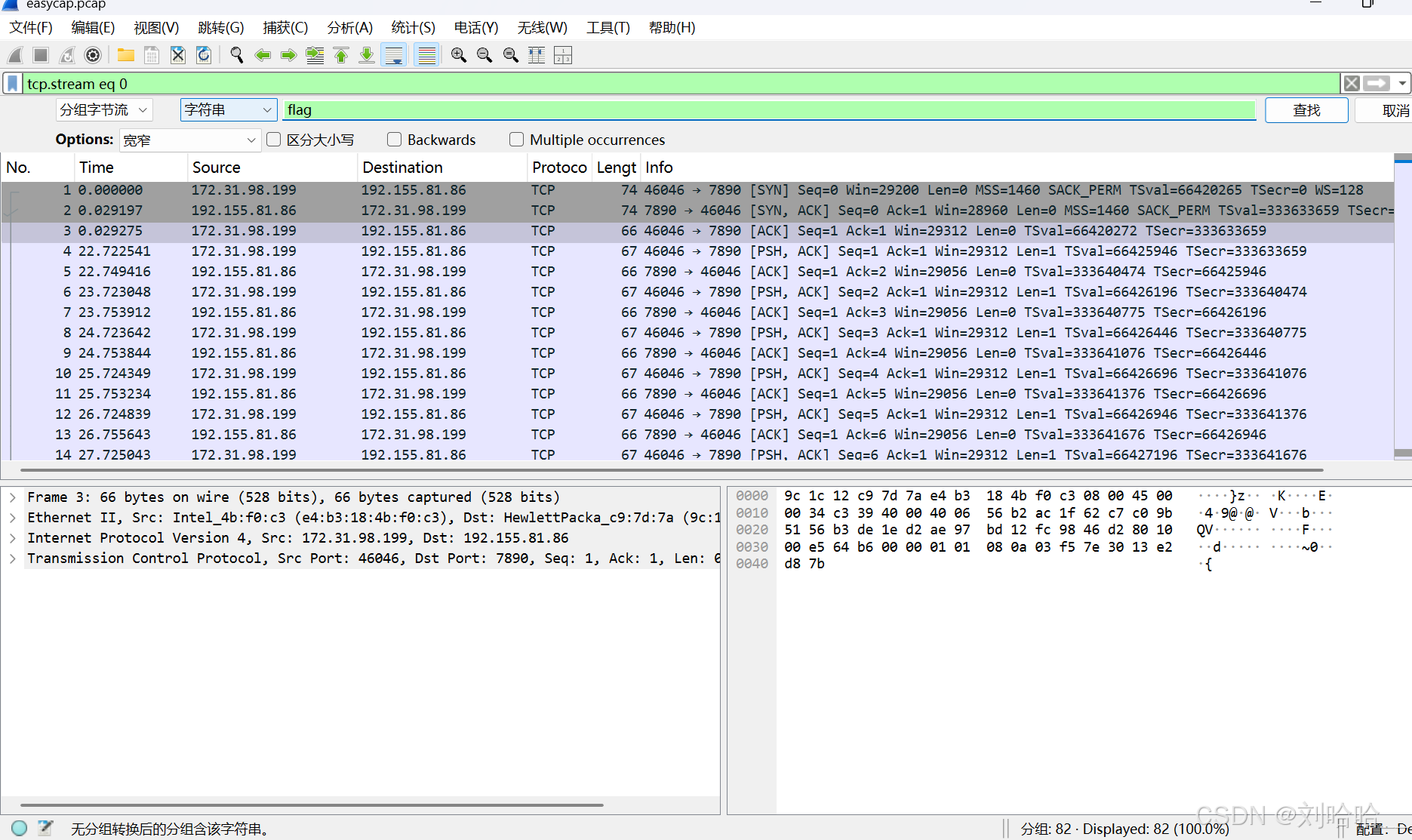The width and height of the screenshot is (1412, 840).
Task: Open capture options via the gear icon
Action: point(93,54)
